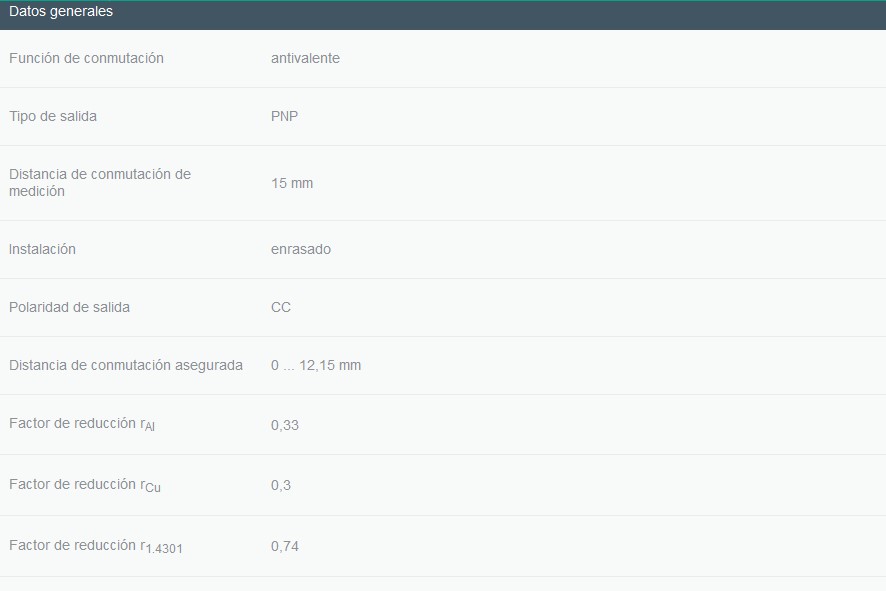
Task: Click the 'CC' polarity value
Action: point(281,307)
